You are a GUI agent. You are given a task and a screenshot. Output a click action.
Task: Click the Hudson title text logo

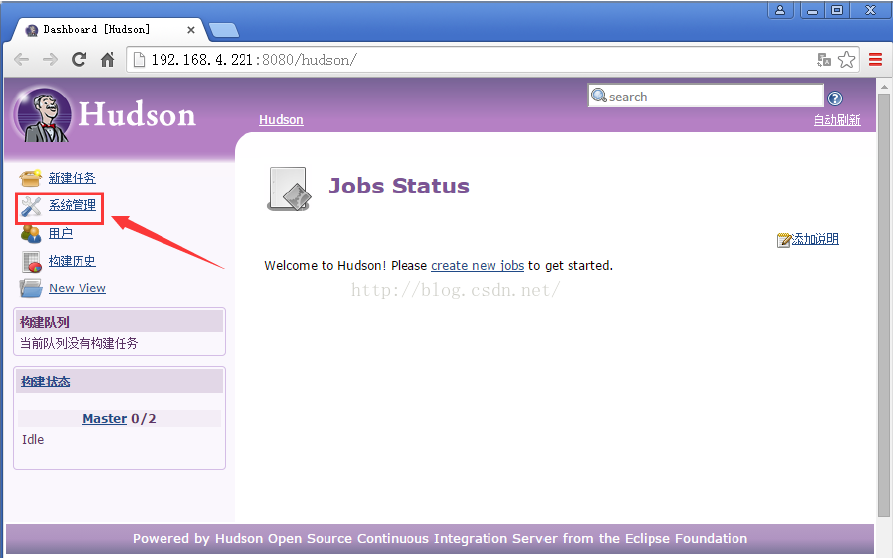tap(137, 114)
